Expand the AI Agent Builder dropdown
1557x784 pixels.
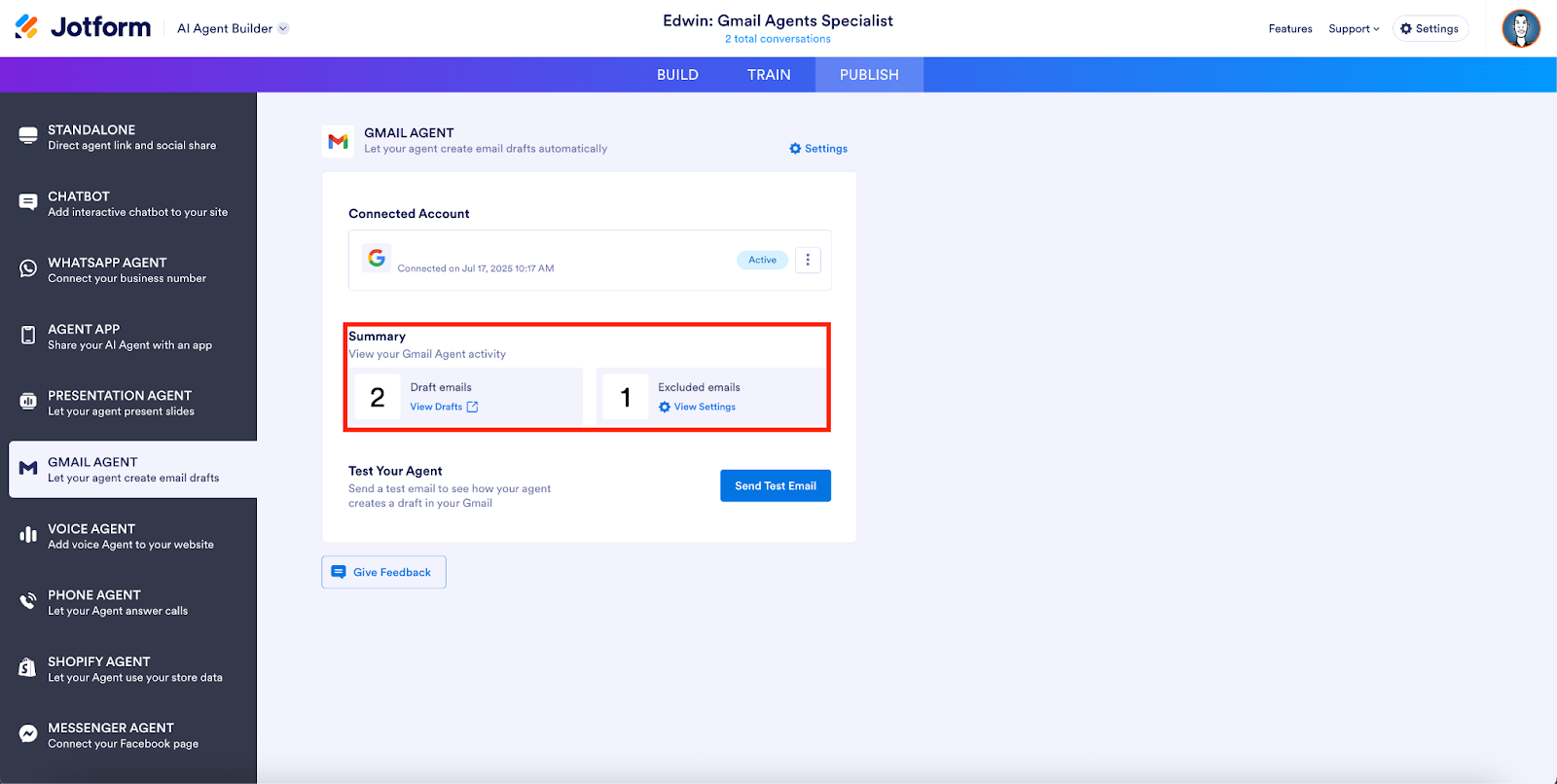(233, 28)
